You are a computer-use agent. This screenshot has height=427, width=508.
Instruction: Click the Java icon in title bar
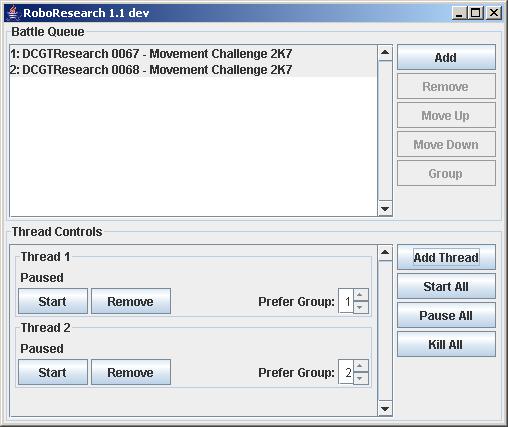click(13, 13)
